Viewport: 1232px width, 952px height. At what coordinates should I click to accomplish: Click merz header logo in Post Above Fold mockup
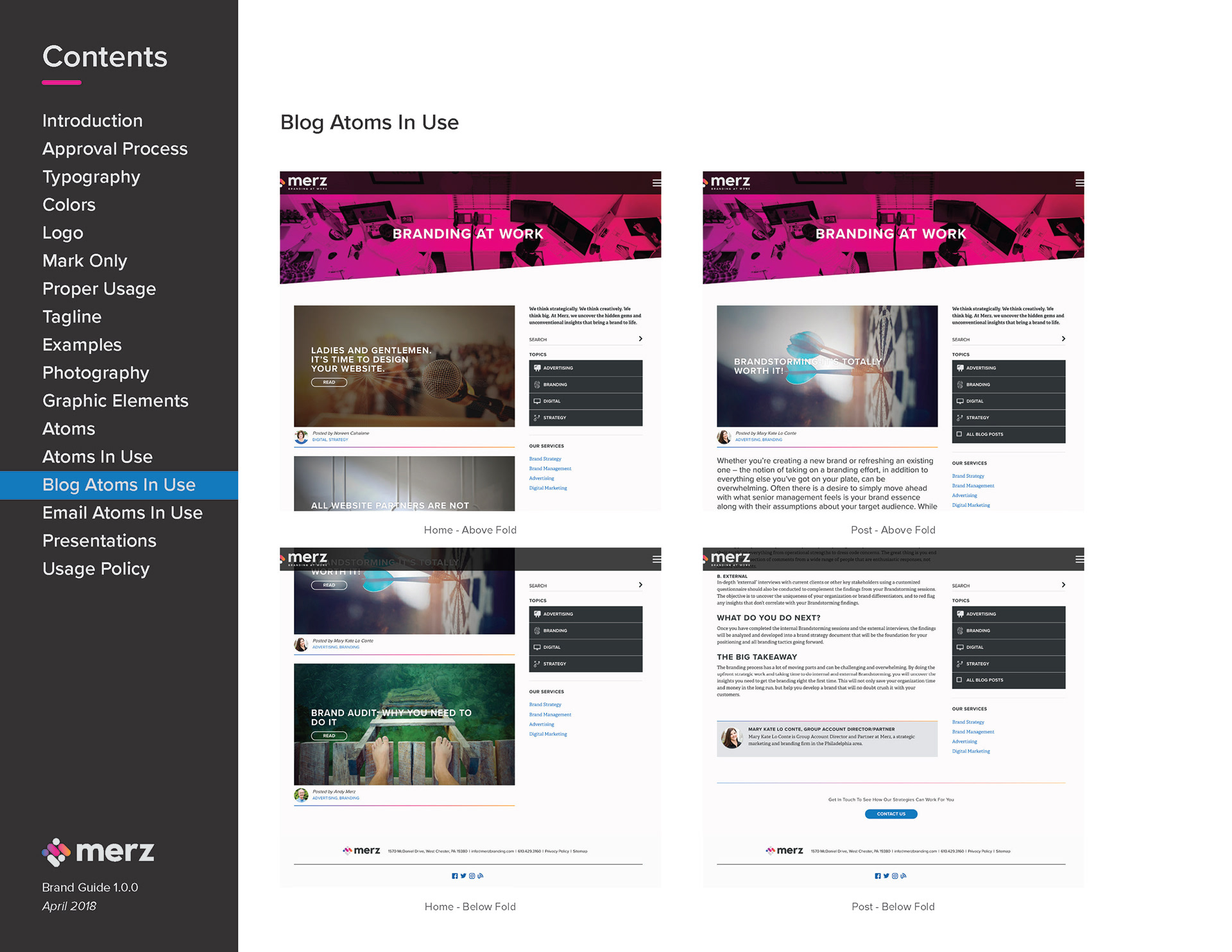click(x=730, y=182)
